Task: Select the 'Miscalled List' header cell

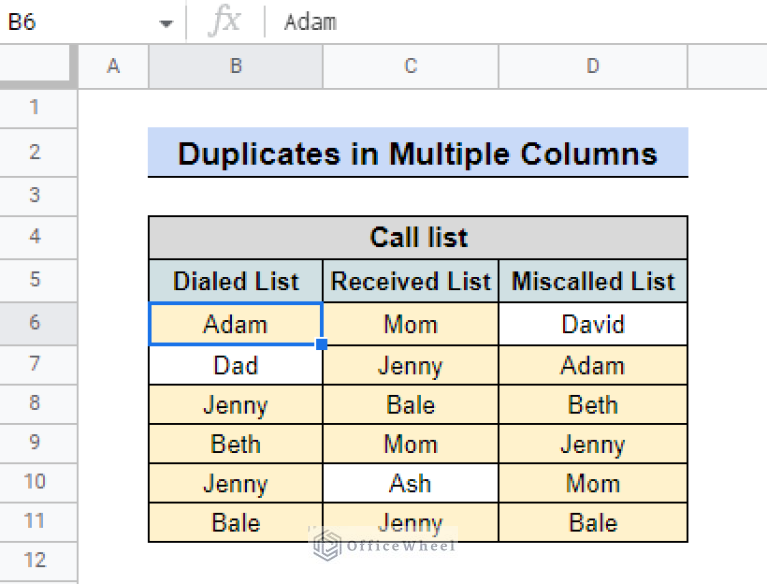Action: pyautogui.click(x=593, y=281)
